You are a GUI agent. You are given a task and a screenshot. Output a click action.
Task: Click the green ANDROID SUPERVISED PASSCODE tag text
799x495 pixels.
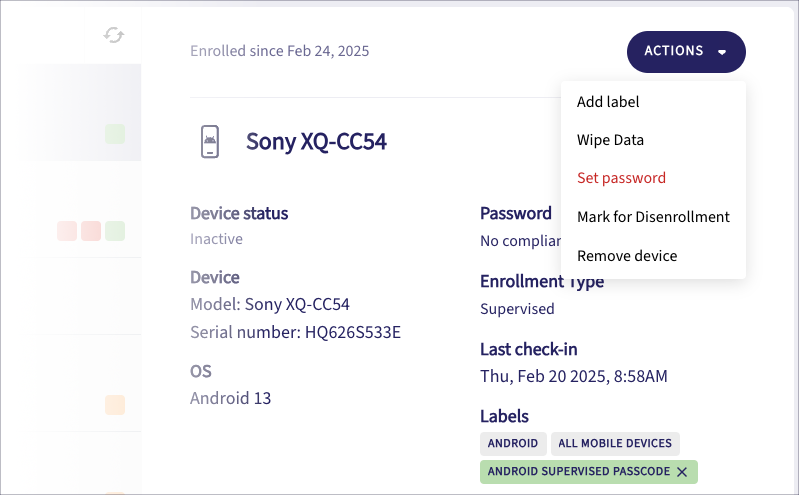tap(578, 472)
